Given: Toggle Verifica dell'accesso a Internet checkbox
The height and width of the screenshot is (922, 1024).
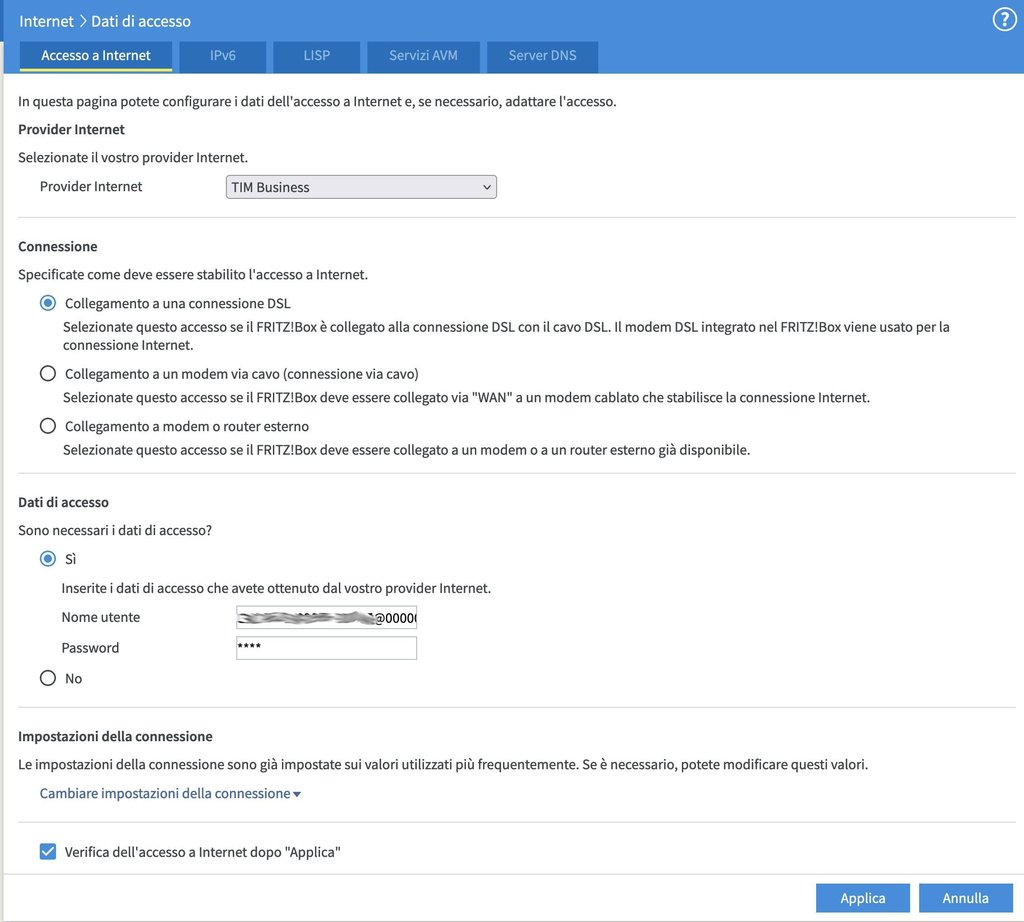Looking at the screenshot, I should [48, 852].
